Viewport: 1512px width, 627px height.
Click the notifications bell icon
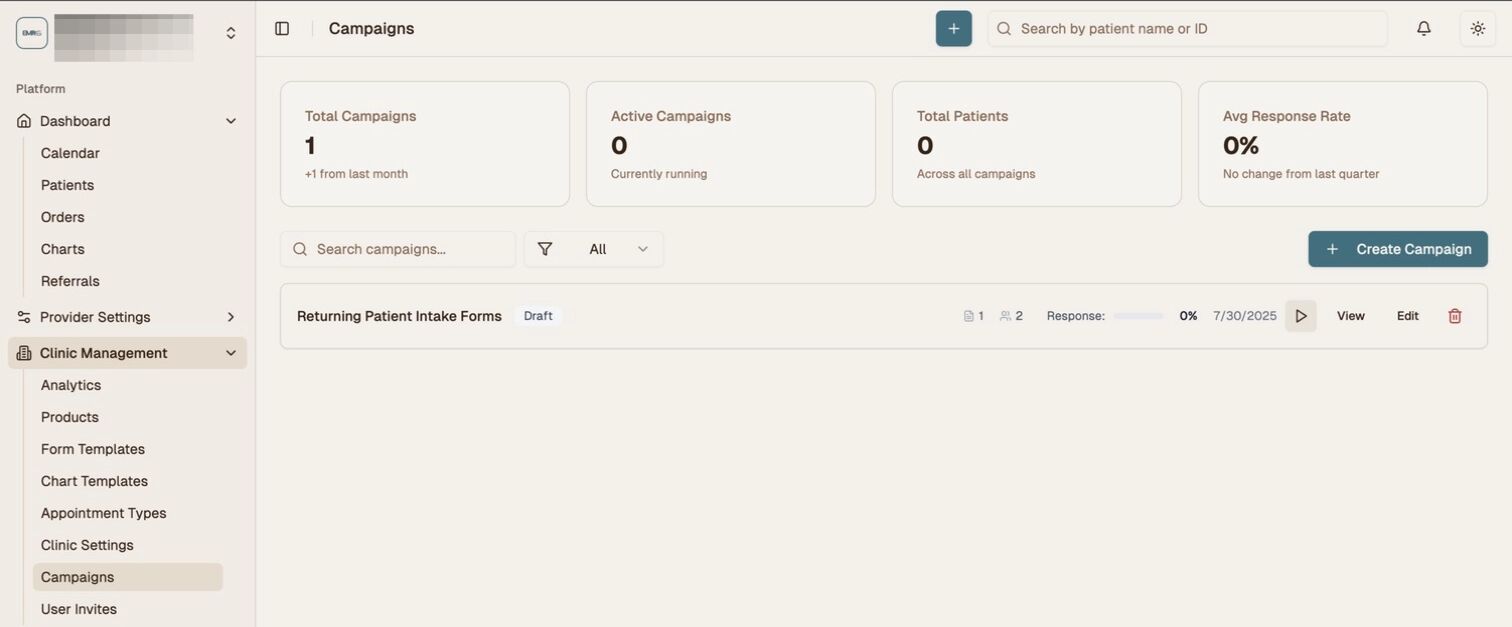(1424, 29)
